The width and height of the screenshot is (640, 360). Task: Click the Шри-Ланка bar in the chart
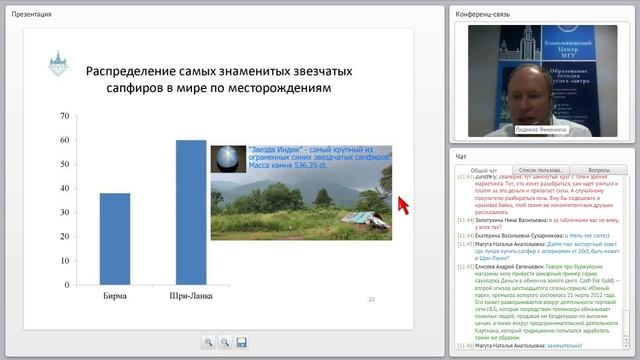pyautogui.click(x=191, y=212)
